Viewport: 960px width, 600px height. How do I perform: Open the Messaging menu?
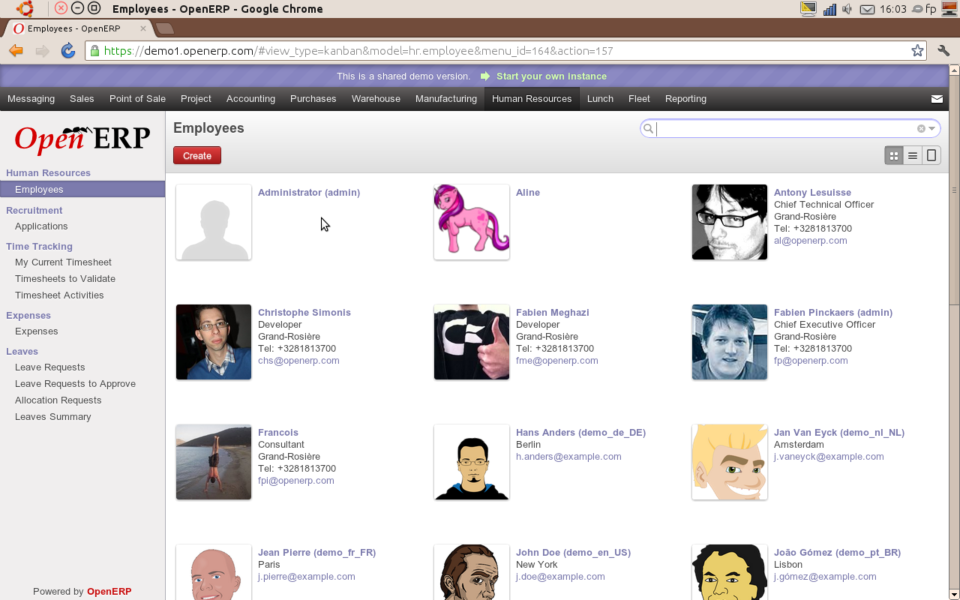pyautogui.click(x=31, y=99)
